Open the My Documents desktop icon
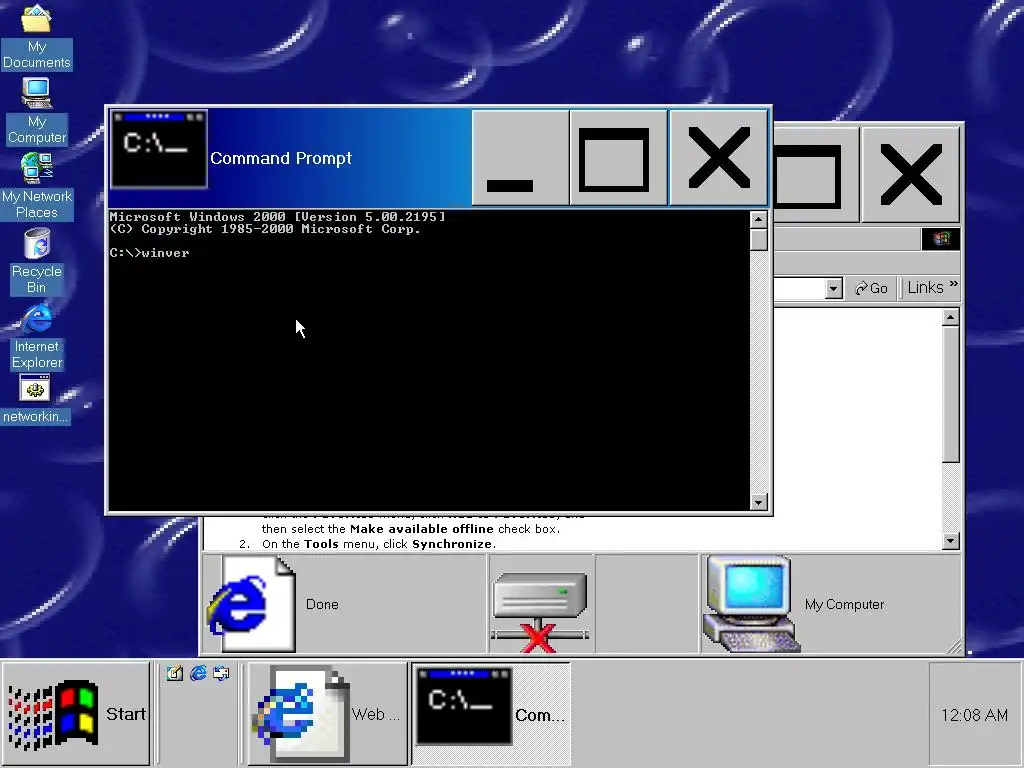Image resolution: width=1024 pixels, height=768 pixels. [37, 35]
